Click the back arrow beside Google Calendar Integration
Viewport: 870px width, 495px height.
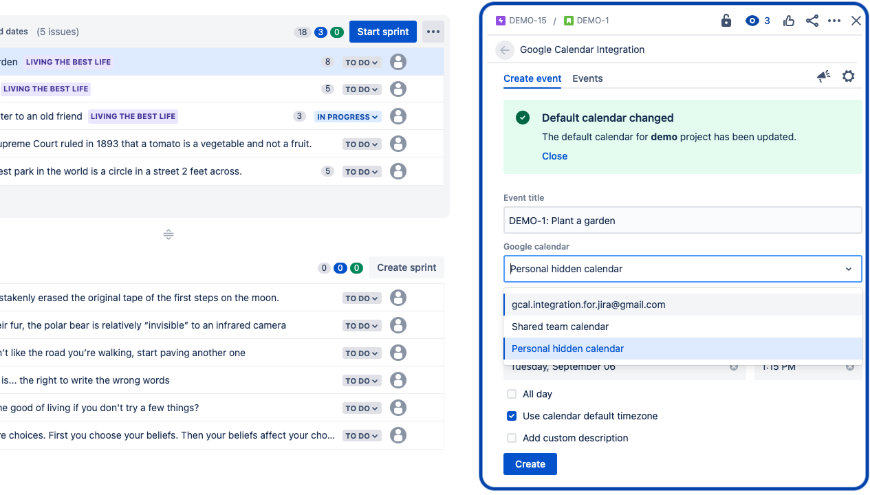(x=505, y=50)
